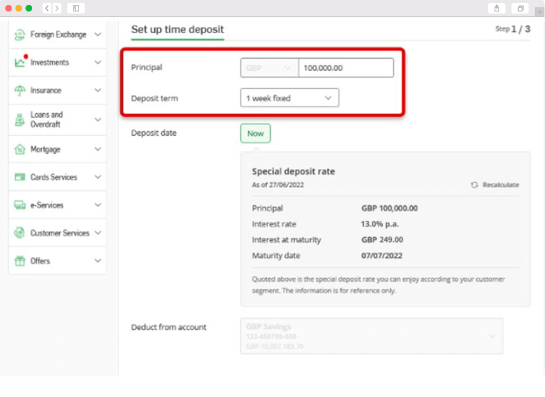The height and width of the screenshot is (397, 545).
Task: Open the Customer Services menu item
Action: pyautogui.click(x=58, y=233)
